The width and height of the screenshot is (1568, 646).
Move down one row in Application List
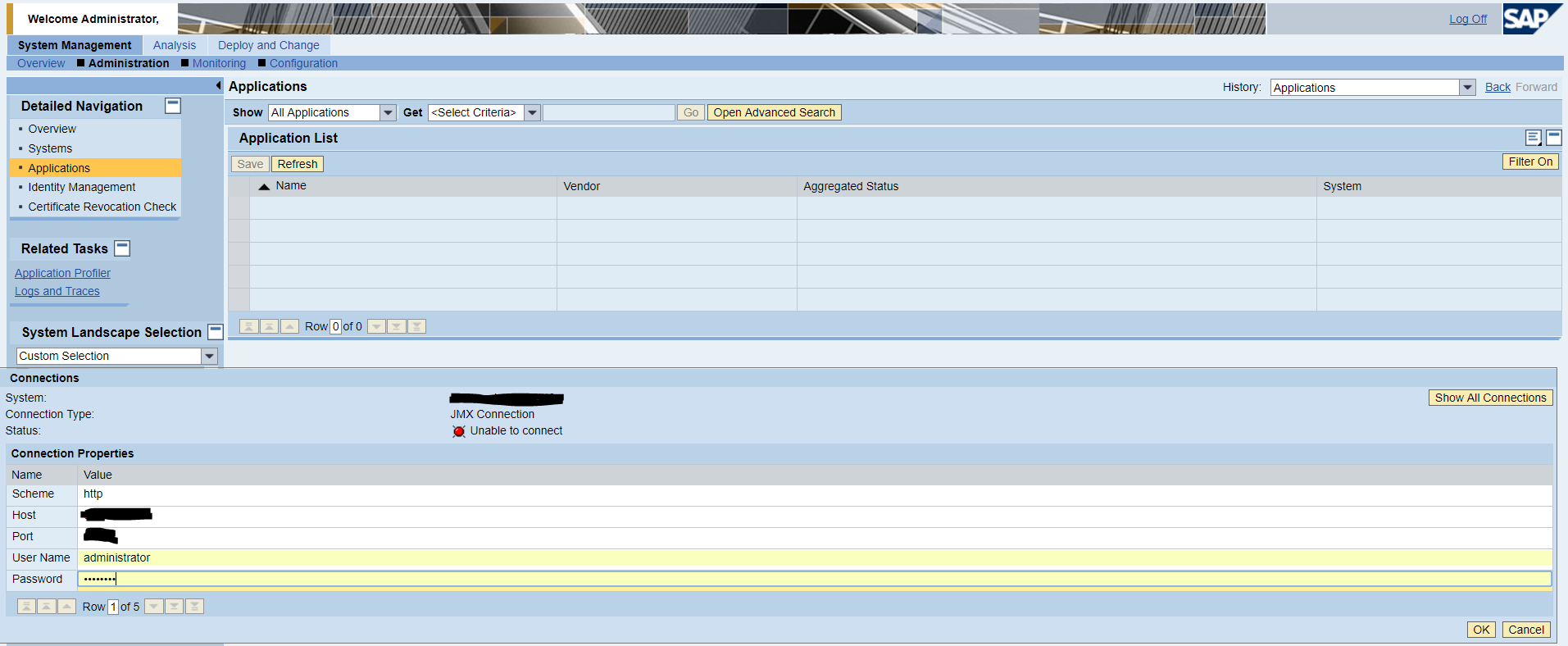[376, 326]
